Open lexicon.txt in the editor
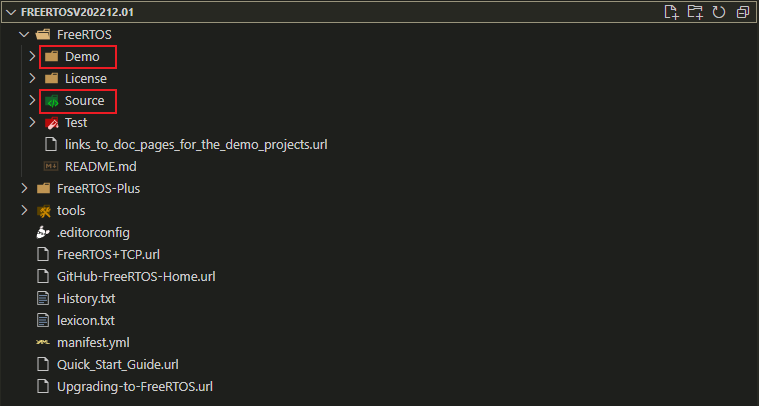 pos(86,321)
